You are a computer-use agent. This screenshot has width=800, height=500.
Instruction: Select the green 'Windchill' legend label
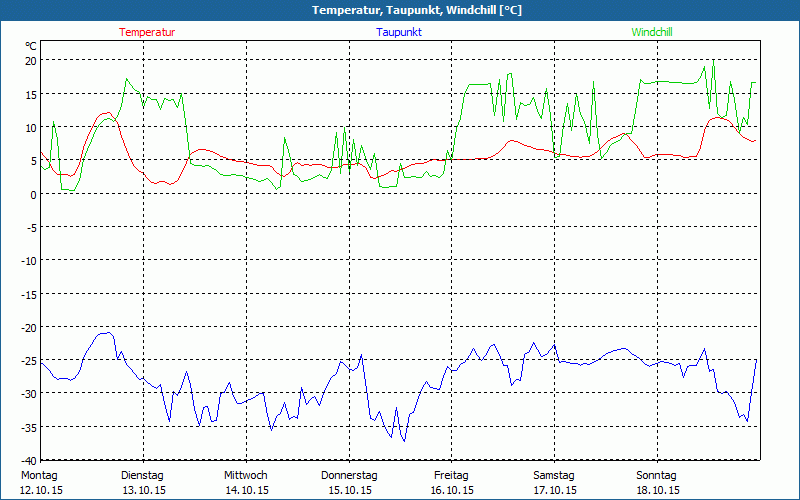652,32
